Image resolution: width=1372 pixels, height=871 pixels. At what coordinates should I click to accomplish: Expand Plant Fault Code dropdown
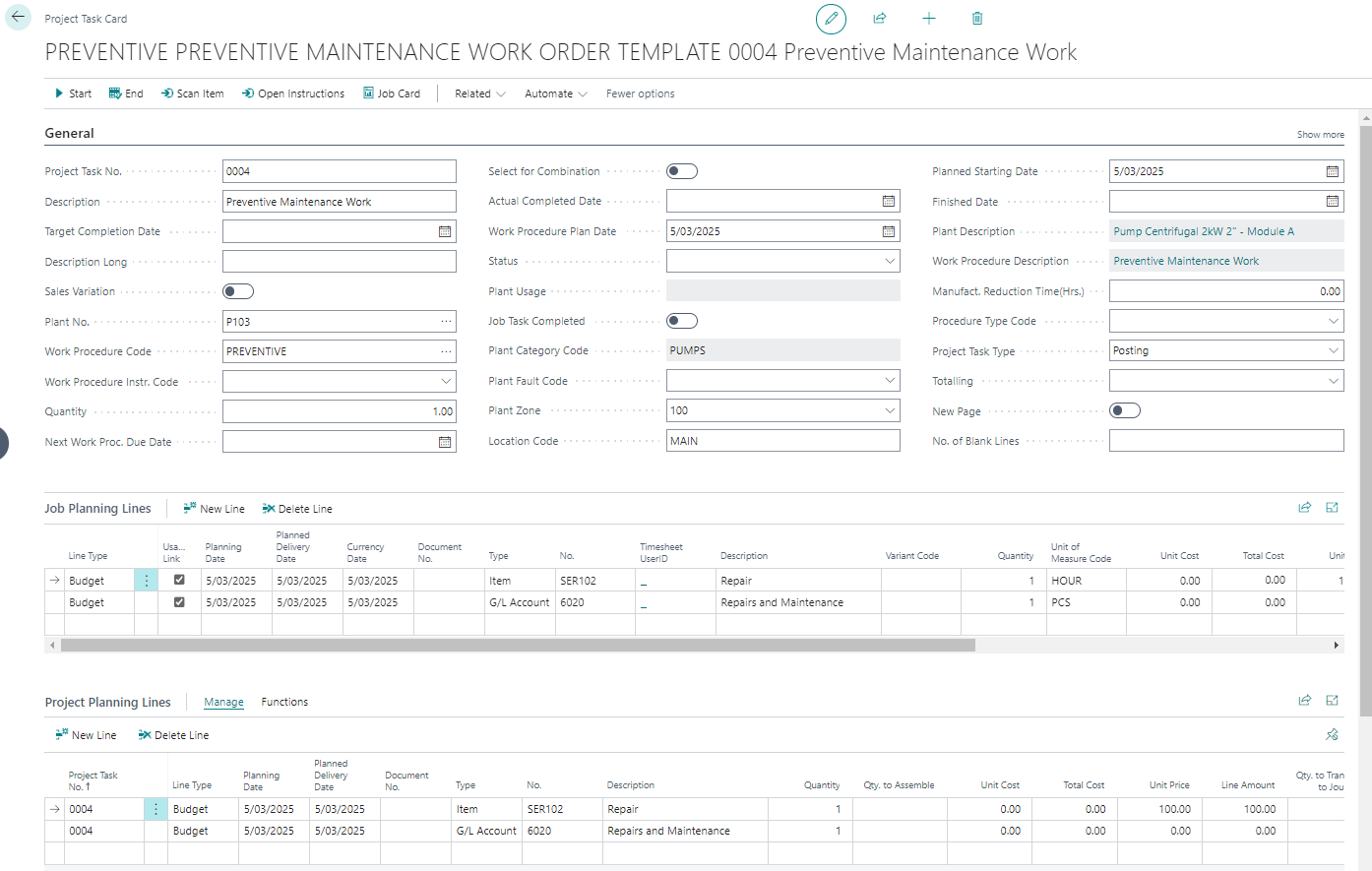pyautogui.click(x=890, y=381)
